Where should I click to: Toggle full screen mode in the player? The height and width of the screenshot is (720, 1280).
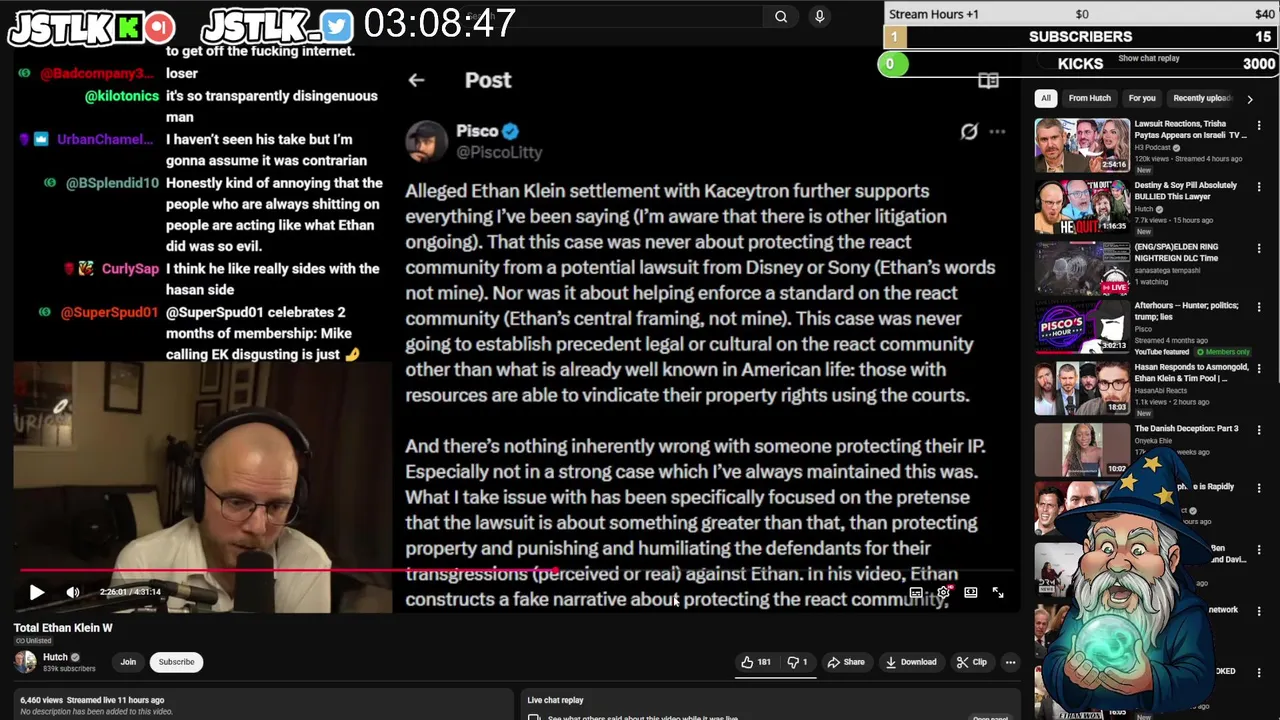point(998,592)
